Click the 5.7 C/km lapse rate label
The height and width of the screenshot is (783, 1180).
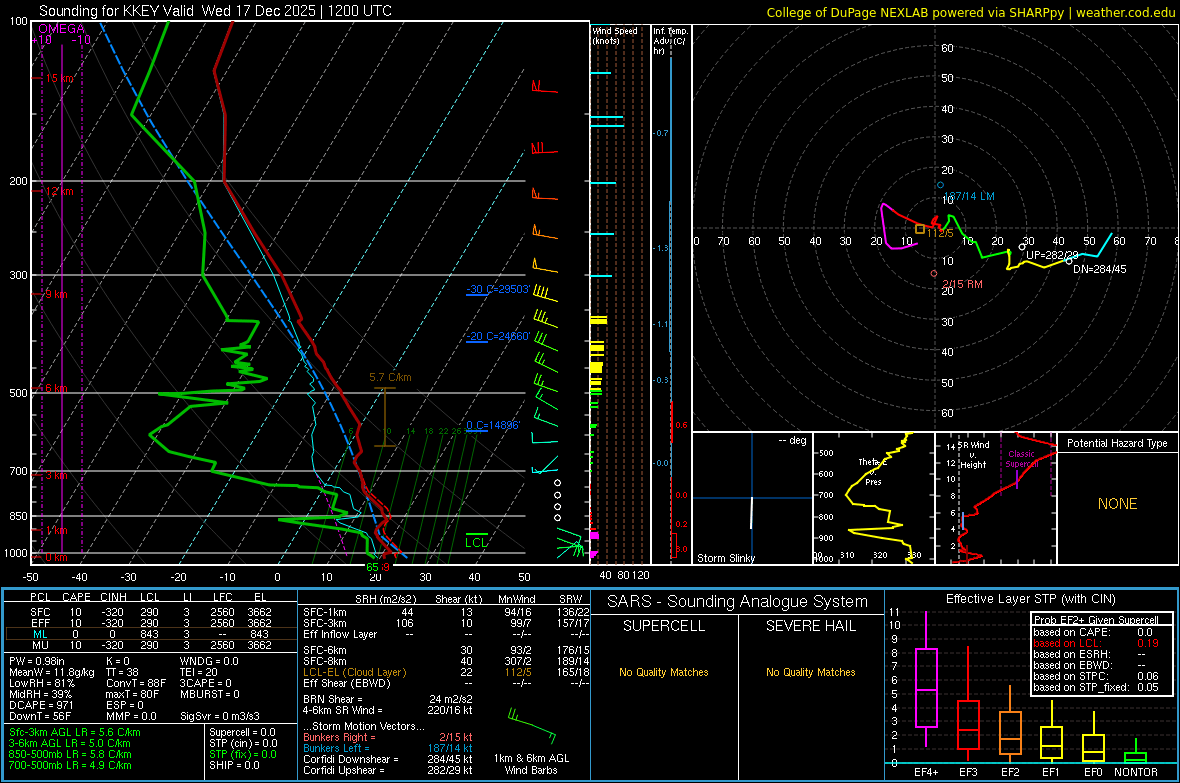pos(390,377)
